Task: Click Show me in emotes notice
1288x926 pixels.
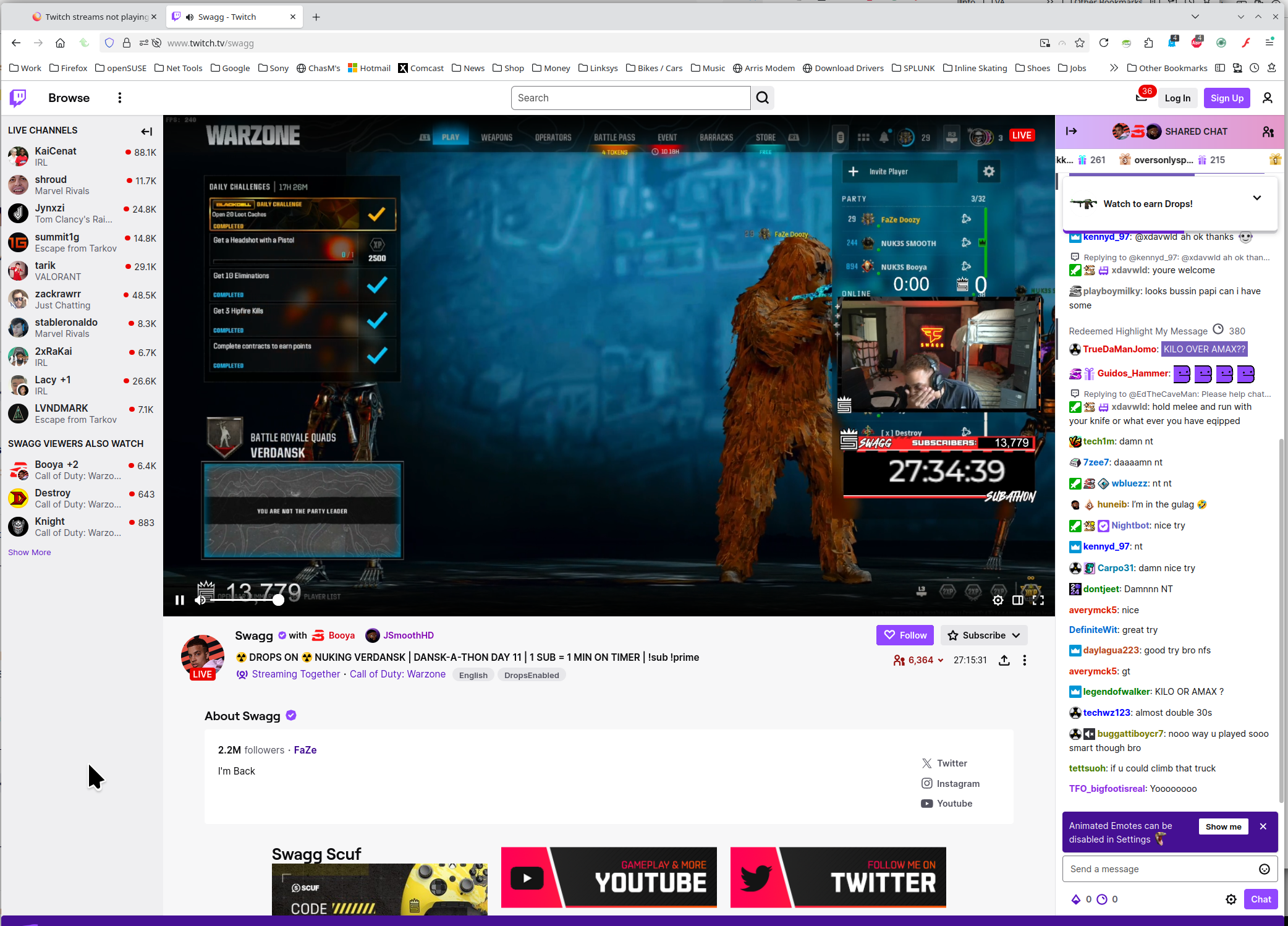Action: tap(1223, 826)
